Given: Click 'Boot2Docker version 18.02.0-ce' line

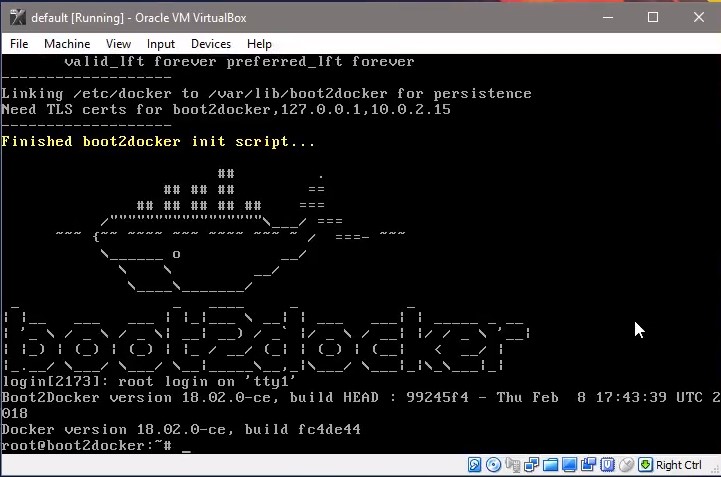Looking at the screenshot, I should point(360,397).
